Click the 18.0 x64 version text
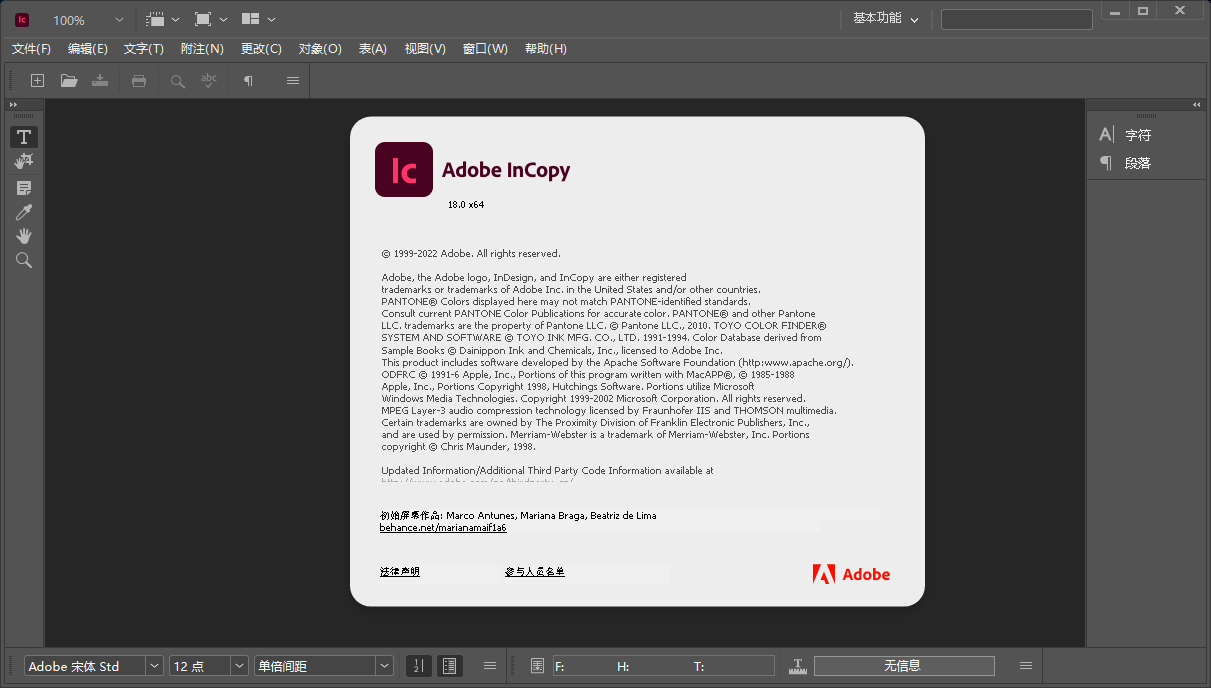 [x=466, y=205]
